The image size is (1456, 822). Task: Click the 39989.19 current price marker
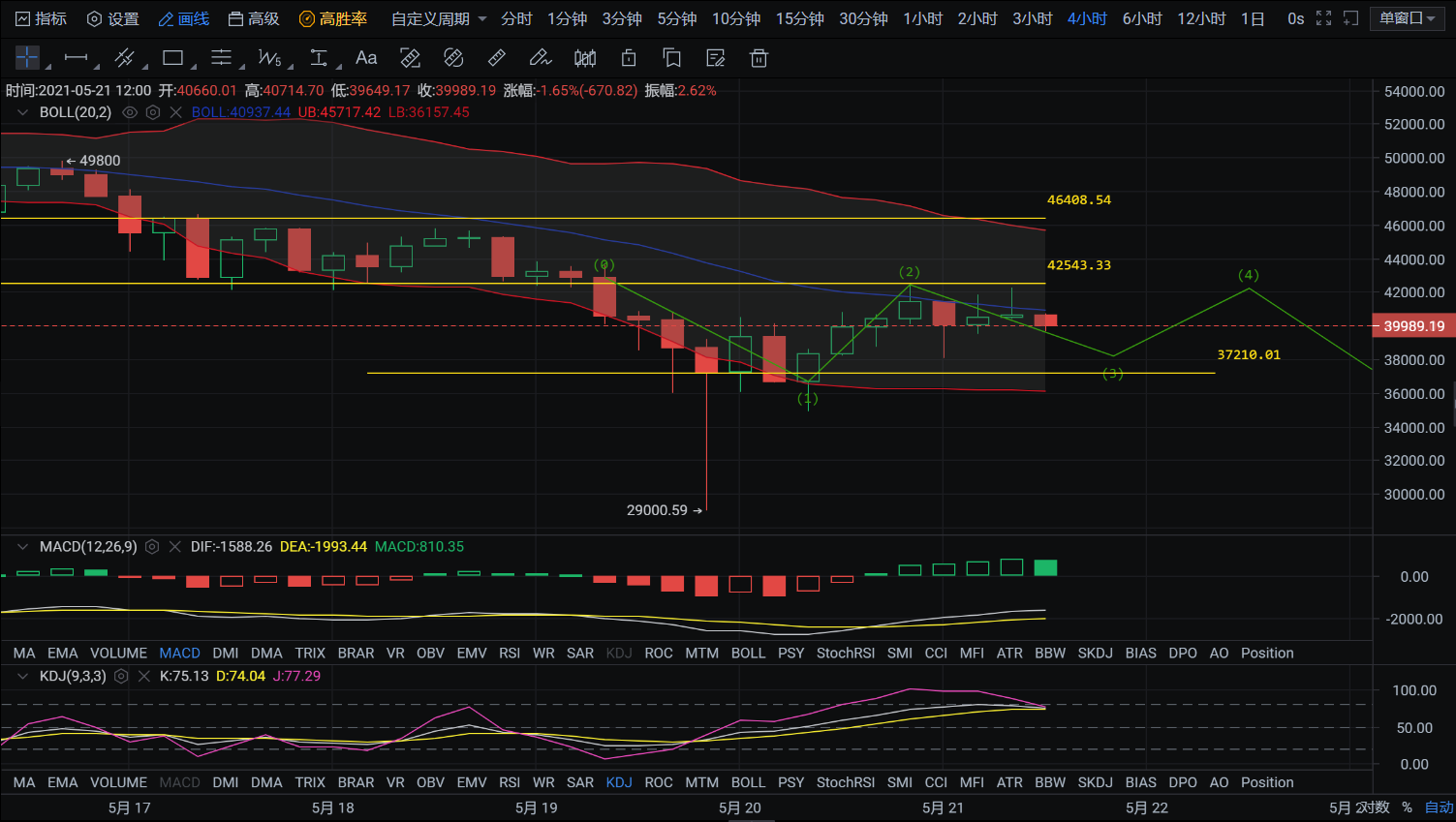[x=1413, y=326]
